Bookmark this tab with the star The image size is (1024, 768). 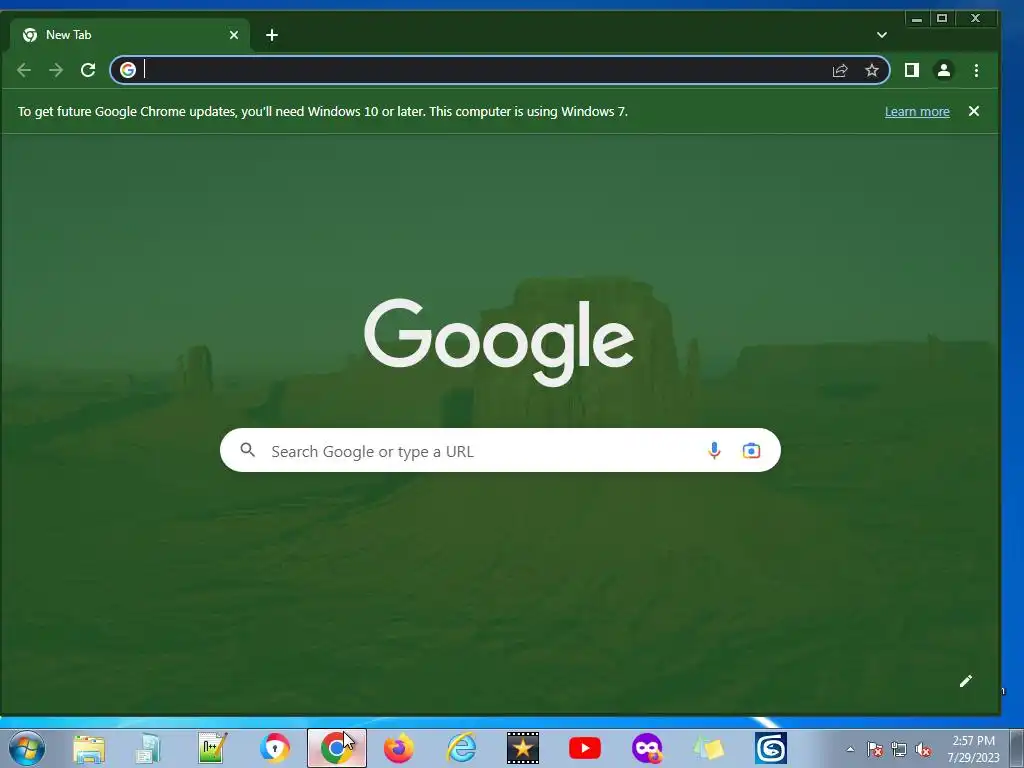pyautogui.click(x=872, y=71)
